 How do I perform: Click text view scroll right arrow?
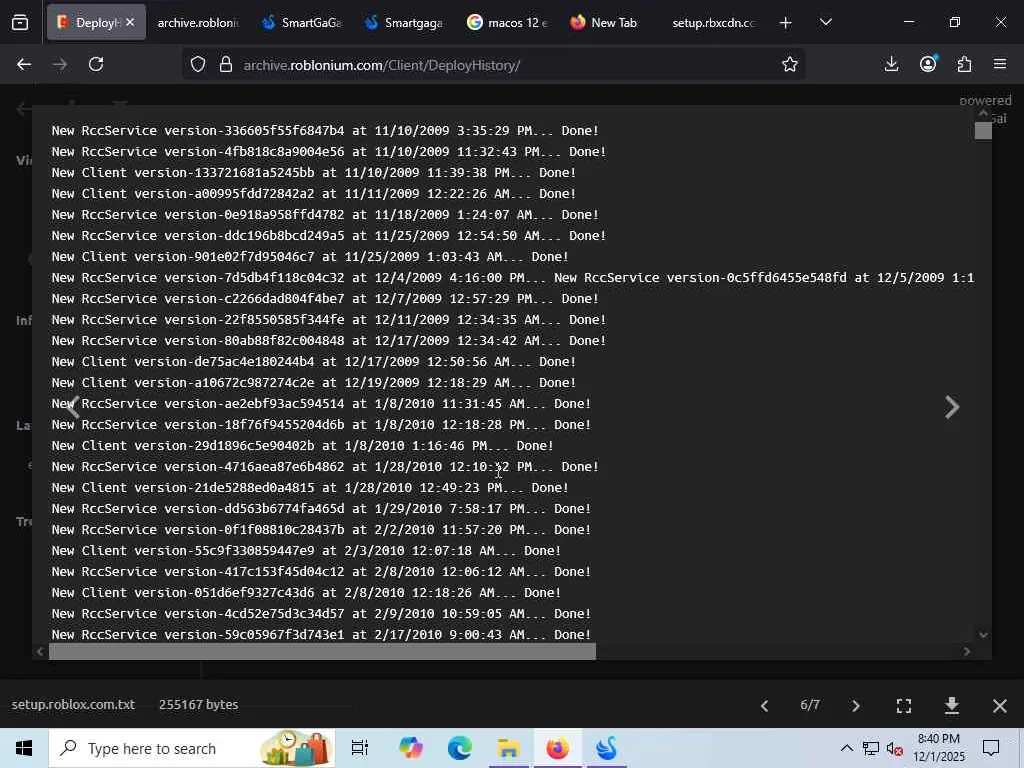pos(967,651)
